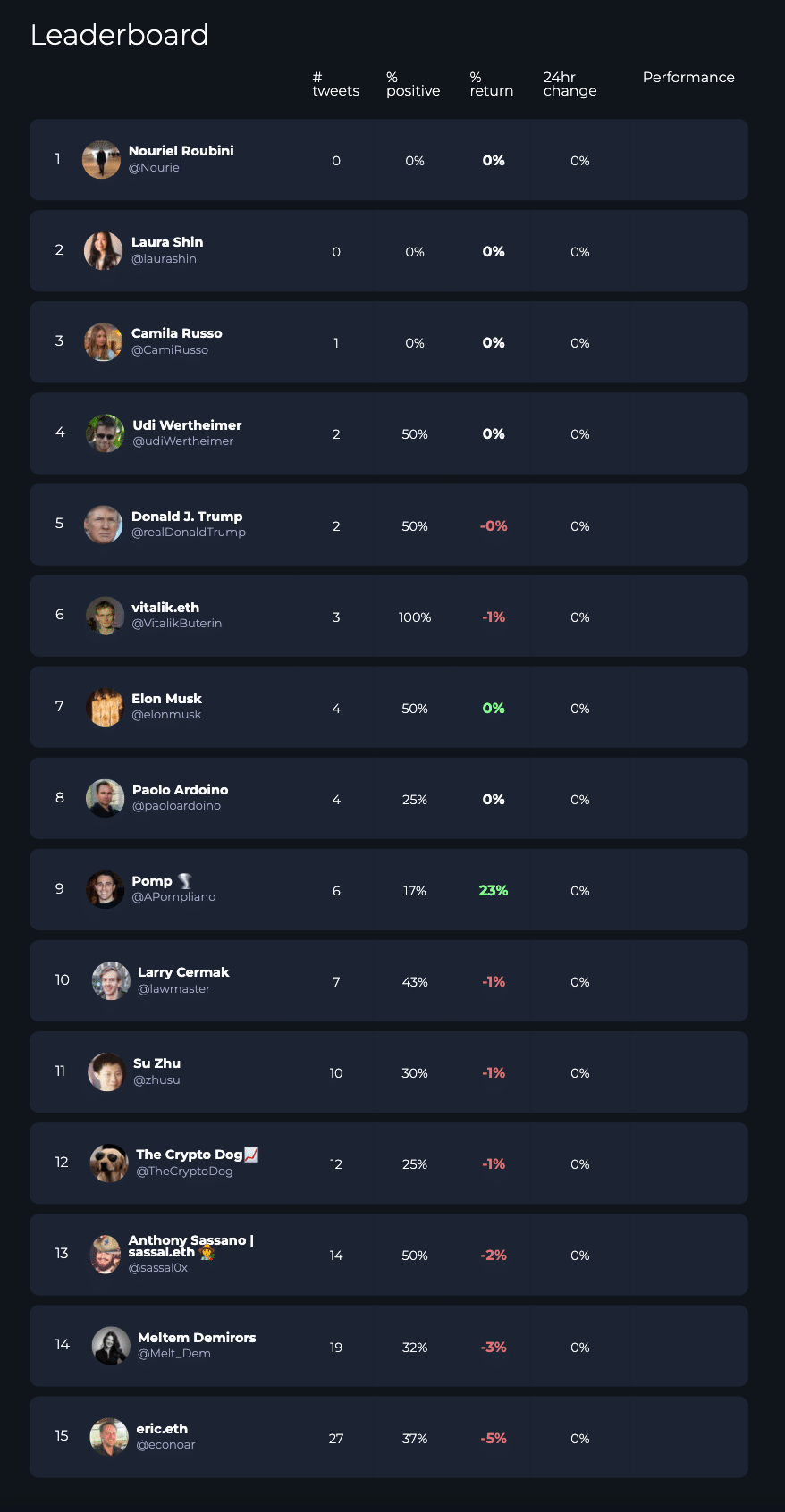
Task: Select Udi Wertheimer's avatar
Action: [105, 433]
